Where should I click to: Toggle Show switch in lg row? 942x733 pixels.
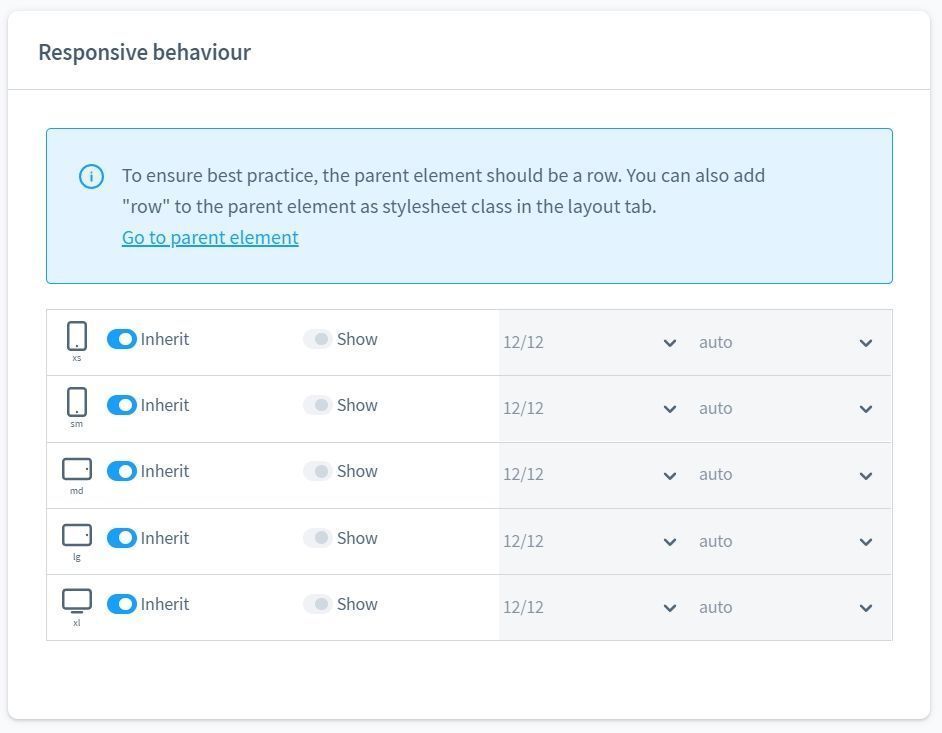(x=317, y=538)
